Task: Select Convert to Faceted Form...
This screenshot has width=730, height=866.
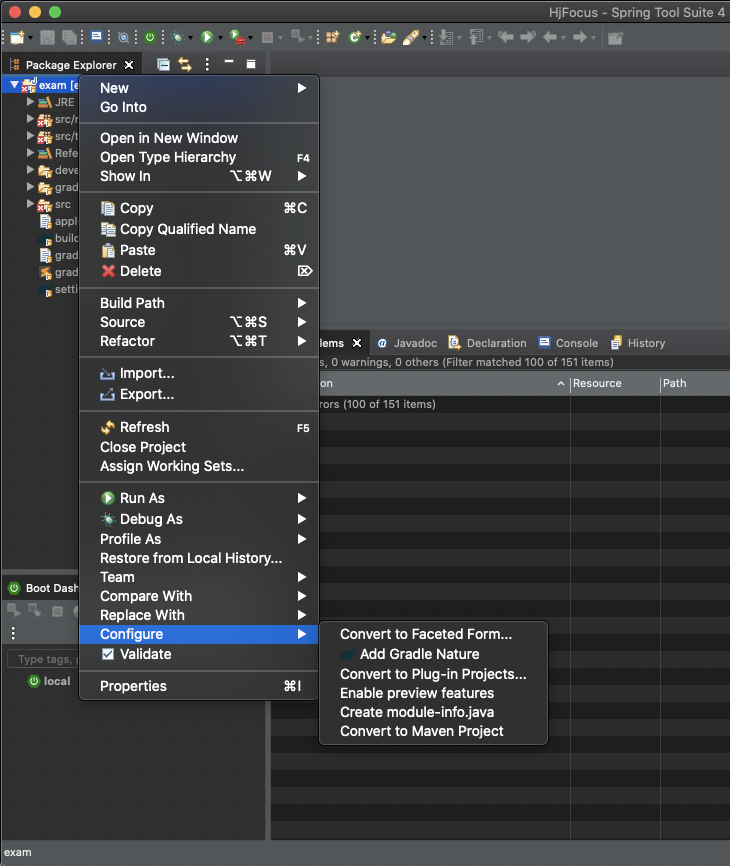Action: coord(433,634)
